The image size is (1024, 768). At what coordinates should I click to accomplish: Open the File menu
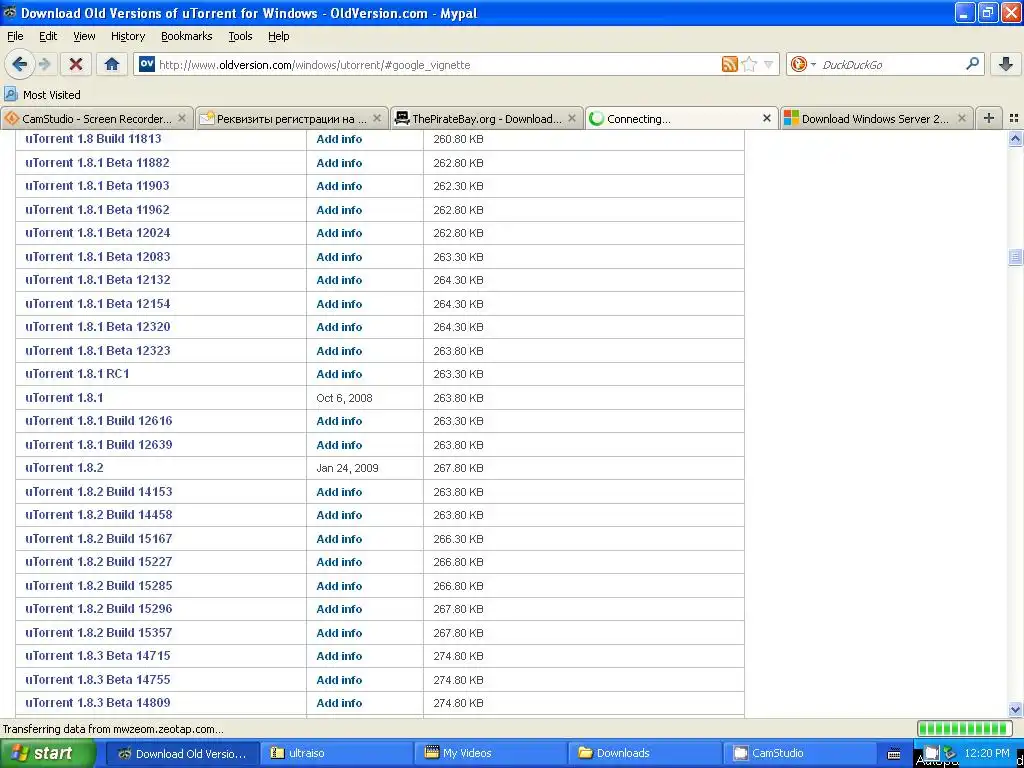(15, 36)
